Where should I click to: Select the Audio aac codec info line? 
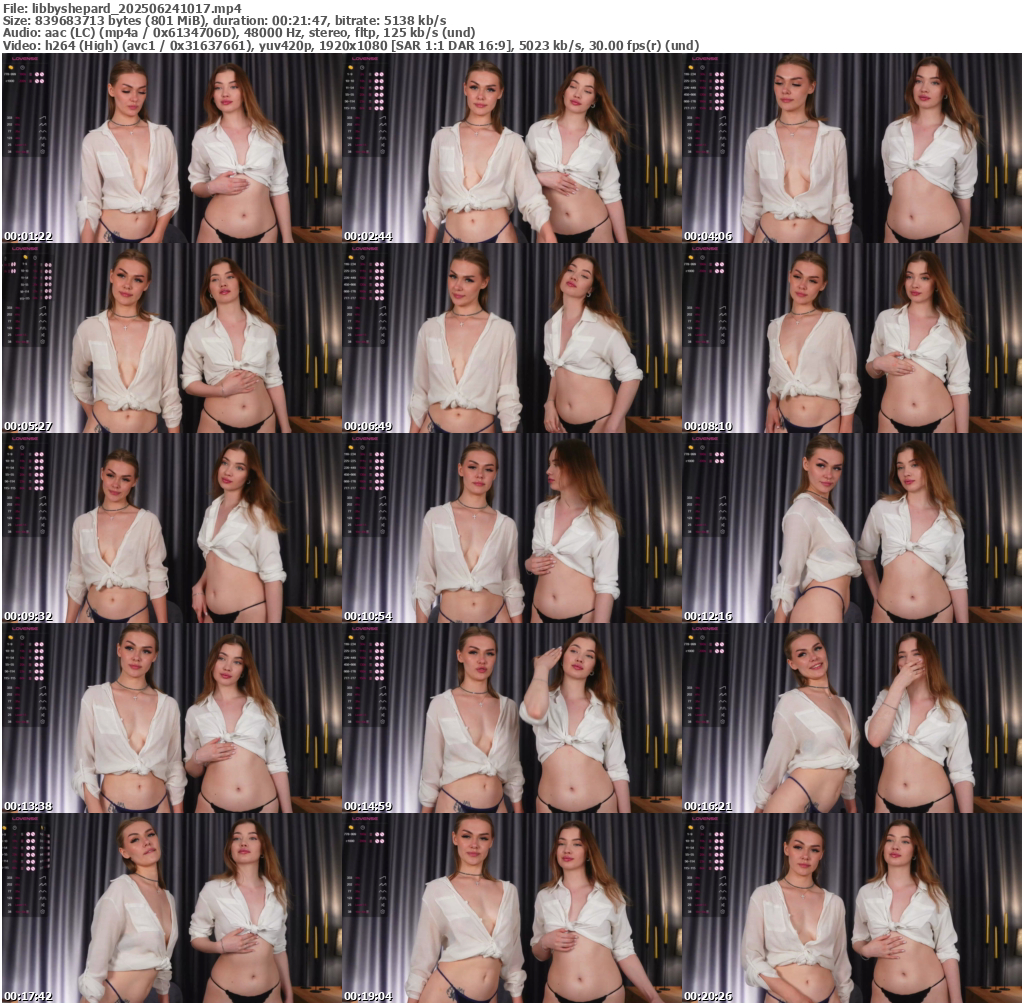point(240,33)
